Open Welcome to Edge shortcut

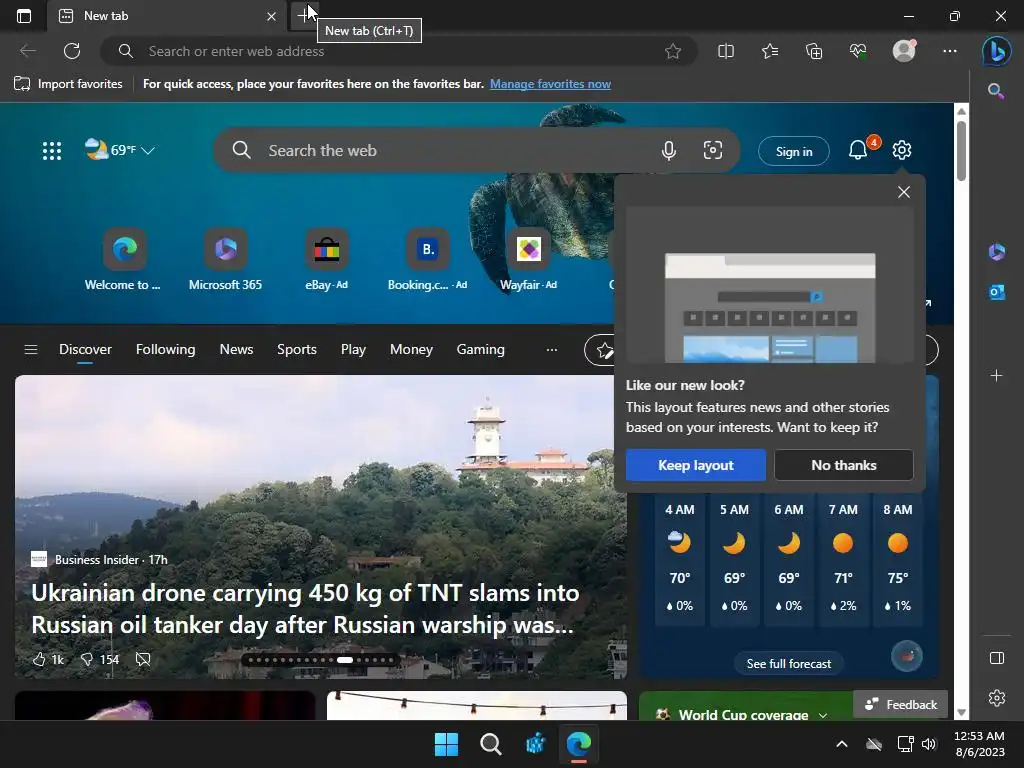click(123, 259)
